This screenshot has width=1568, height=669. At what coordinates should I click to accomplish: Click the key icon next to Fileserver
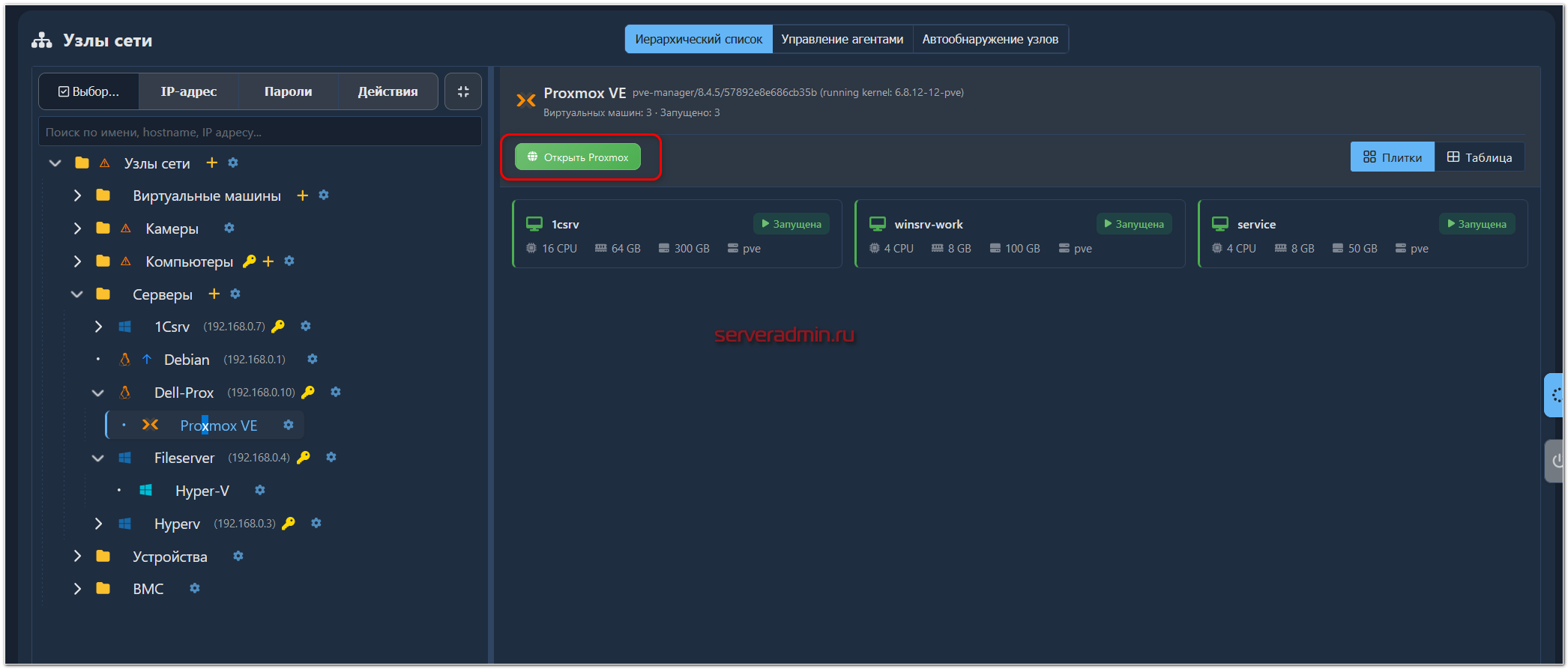304,457
